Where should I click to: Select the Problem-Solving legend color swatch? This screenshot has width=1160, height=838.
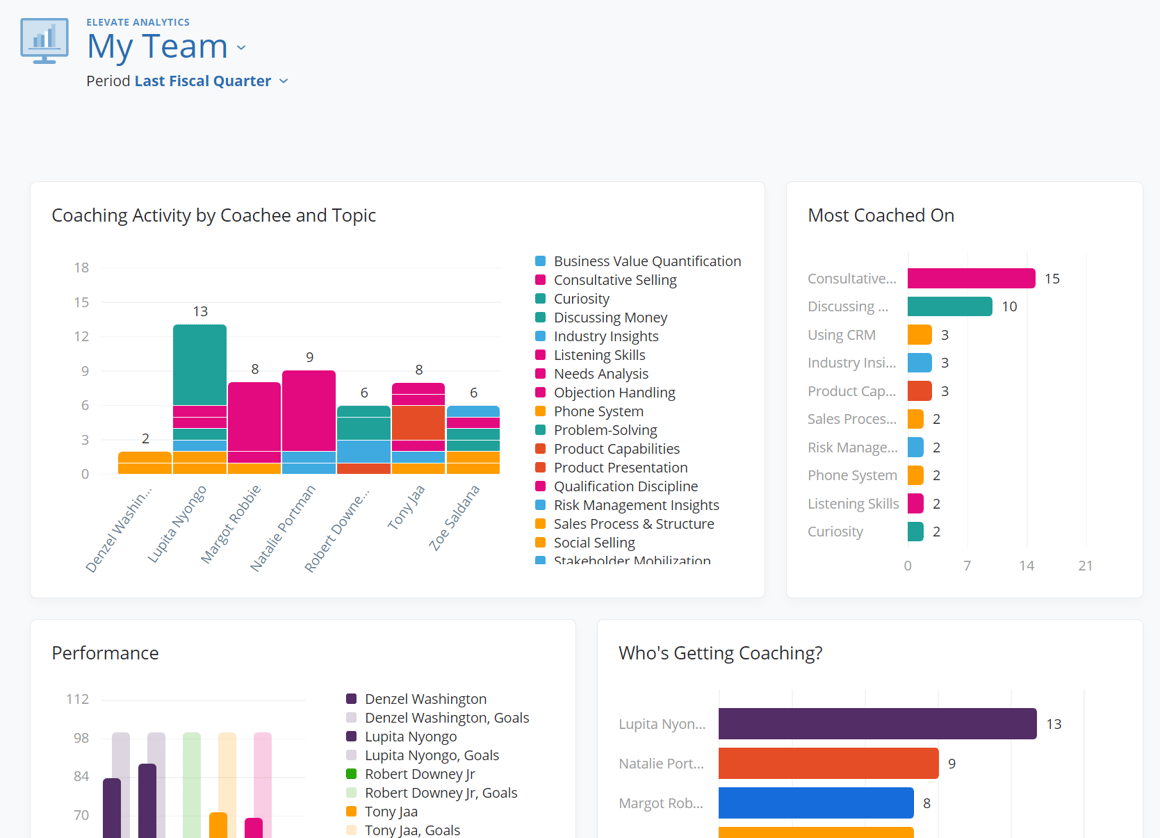point(540,430)
